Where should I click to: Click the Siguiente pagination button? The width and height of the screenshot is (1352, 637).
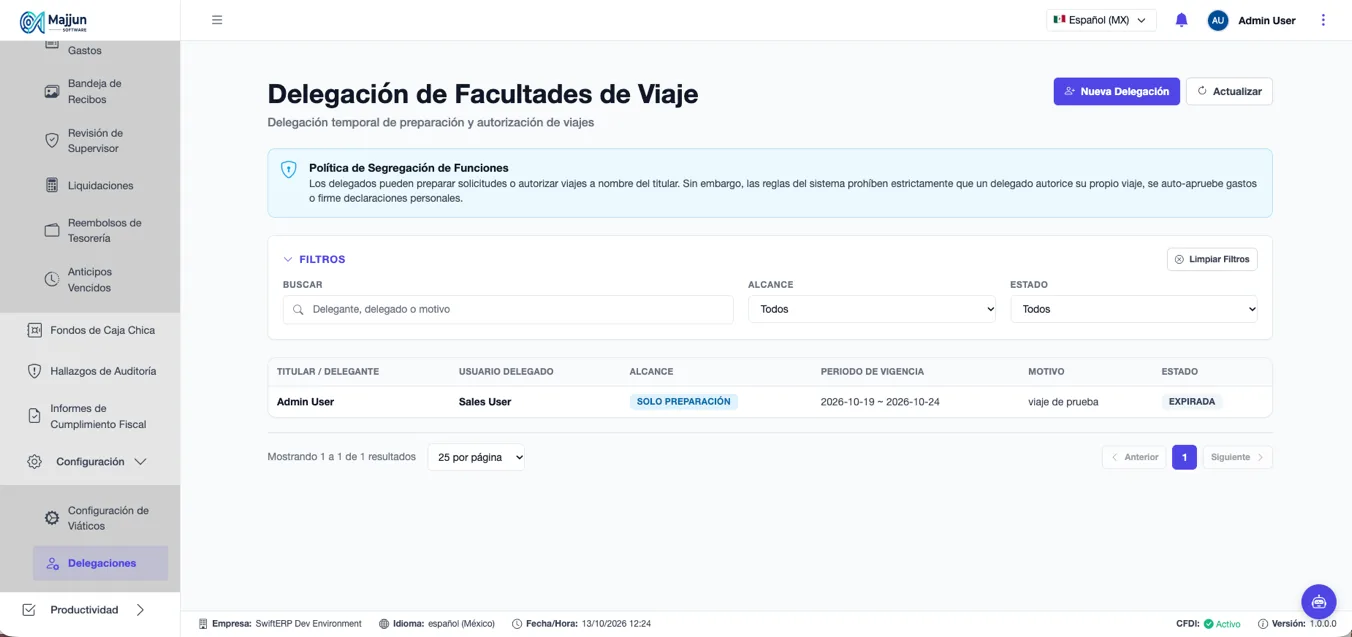[x=1238, y=457]
